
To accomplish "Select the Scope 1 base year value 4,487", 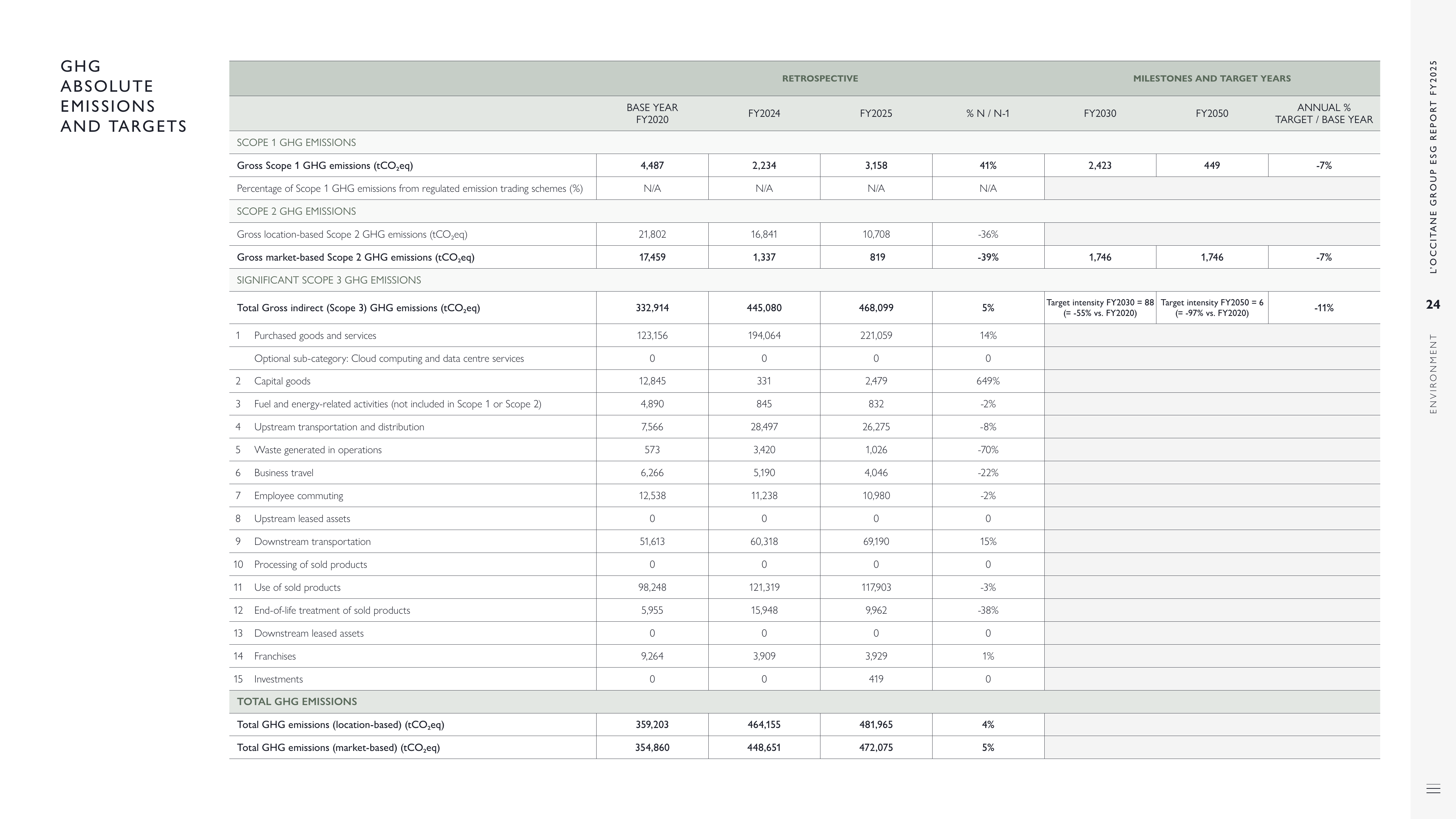I will (x=652, y=166).
